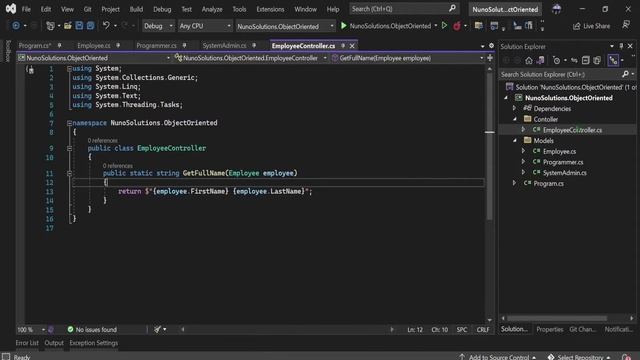Click the Live Share button
This screenshot has height=360, width=640.
(x=591, y=26)
